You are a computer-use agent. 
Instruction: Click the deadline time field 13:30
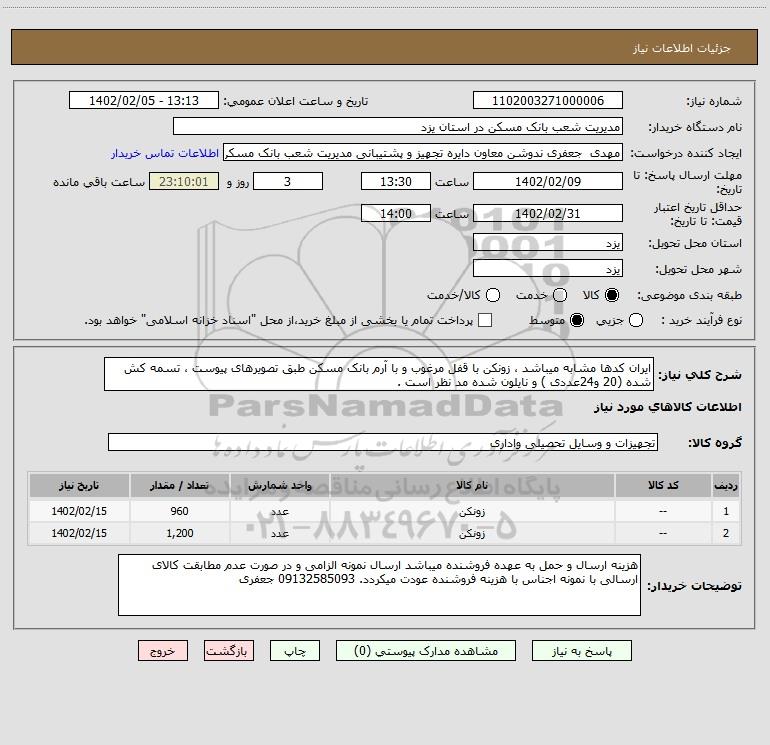tap(396, 182)
